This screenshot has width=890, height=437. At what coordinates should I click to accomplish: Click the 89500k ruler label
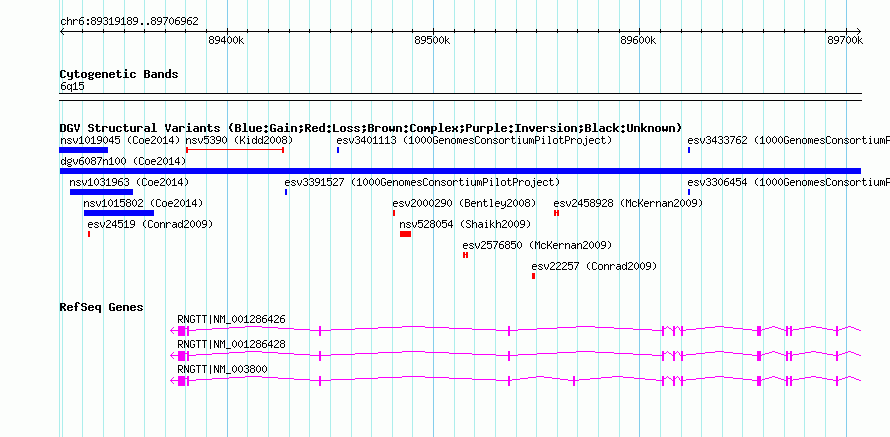433,40
